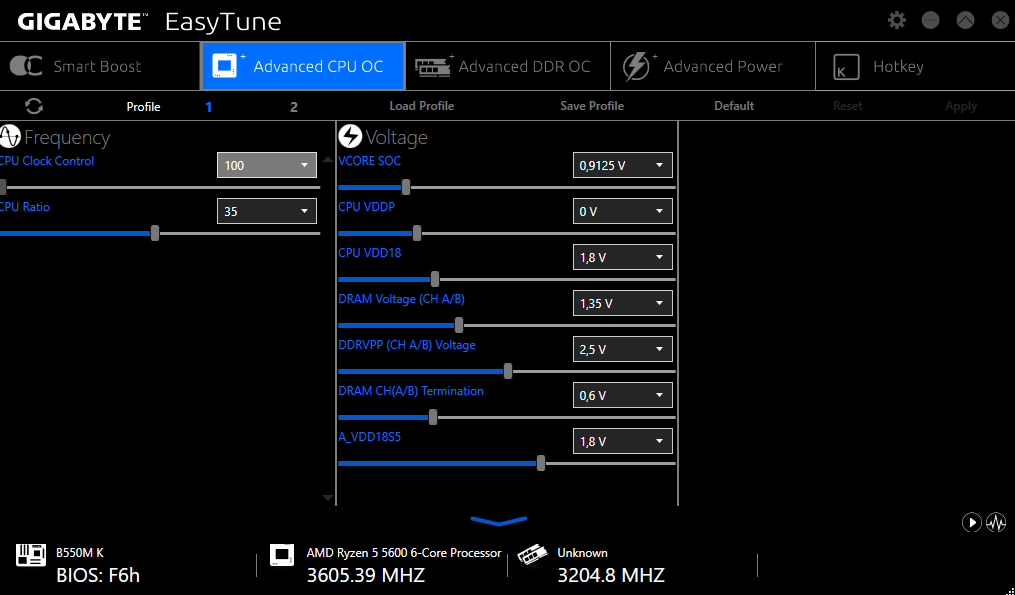Open EasyTune settings gear
The height and width of the screenshot is (595, 1015).
pyautogui.click(x=897, y=20)
